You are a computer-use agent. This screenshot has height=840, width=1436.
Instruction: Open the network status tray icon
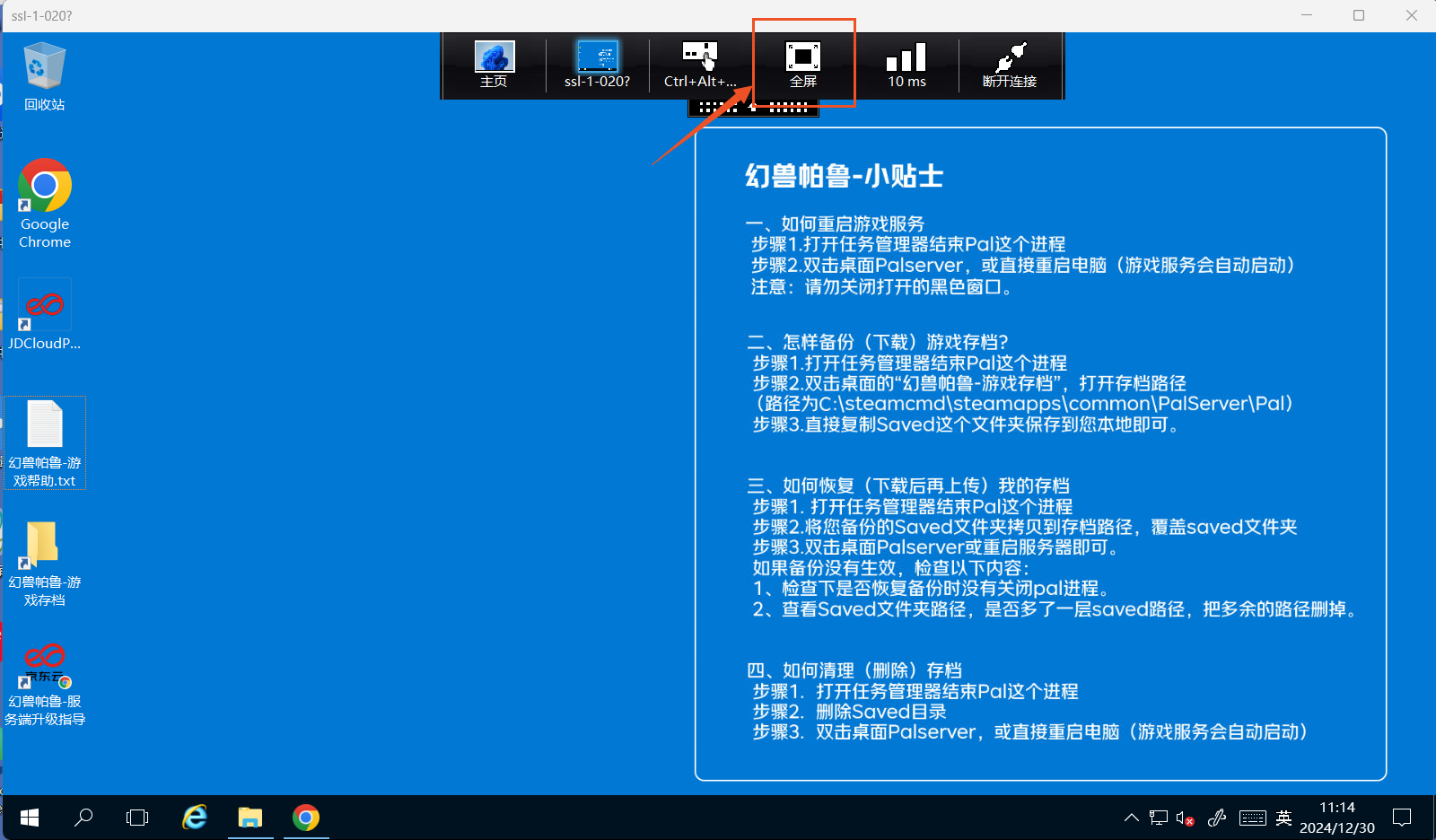coord(1159,818)
